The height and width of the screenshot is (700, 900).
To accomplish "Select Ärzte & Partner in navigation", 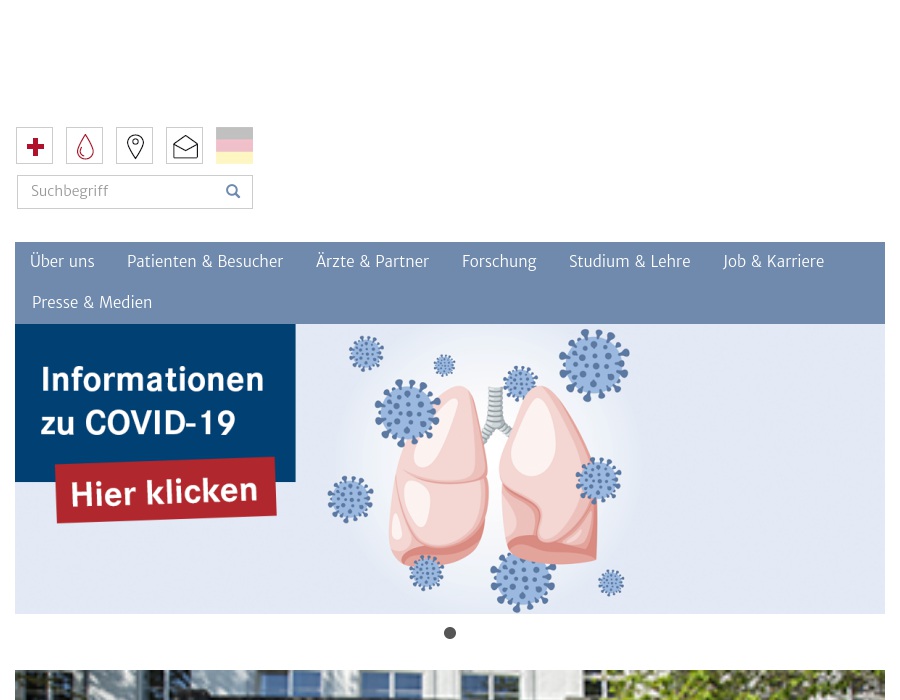I will click(372, 262).
